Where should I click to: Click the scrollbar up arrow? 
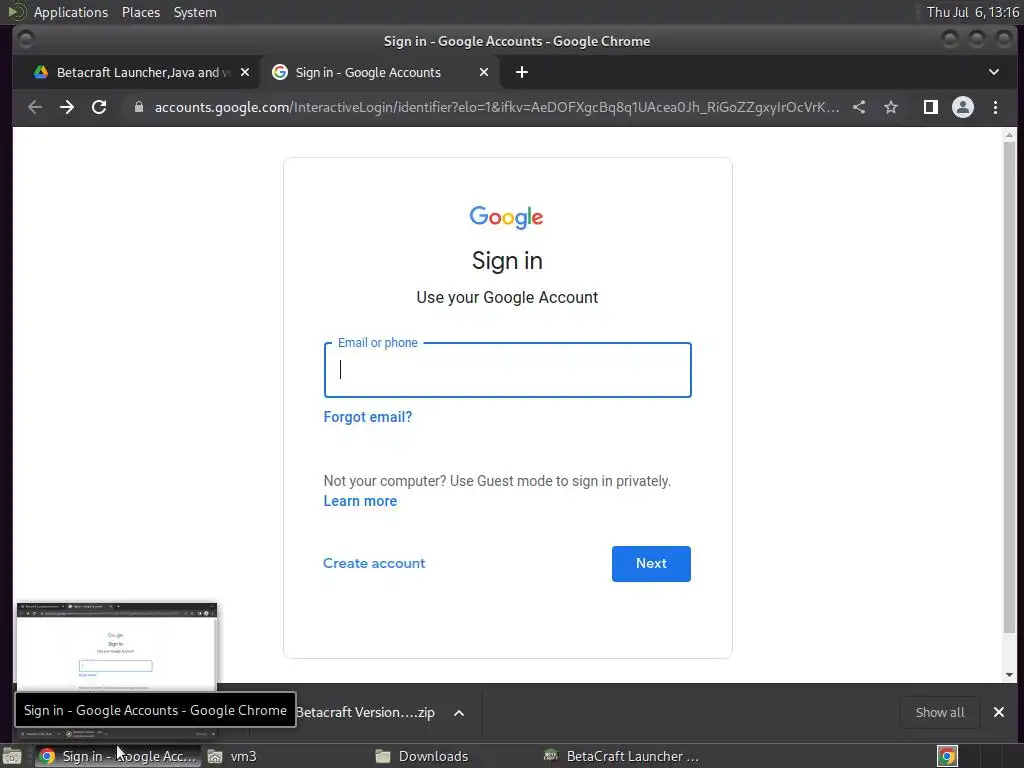(1010, 135)
